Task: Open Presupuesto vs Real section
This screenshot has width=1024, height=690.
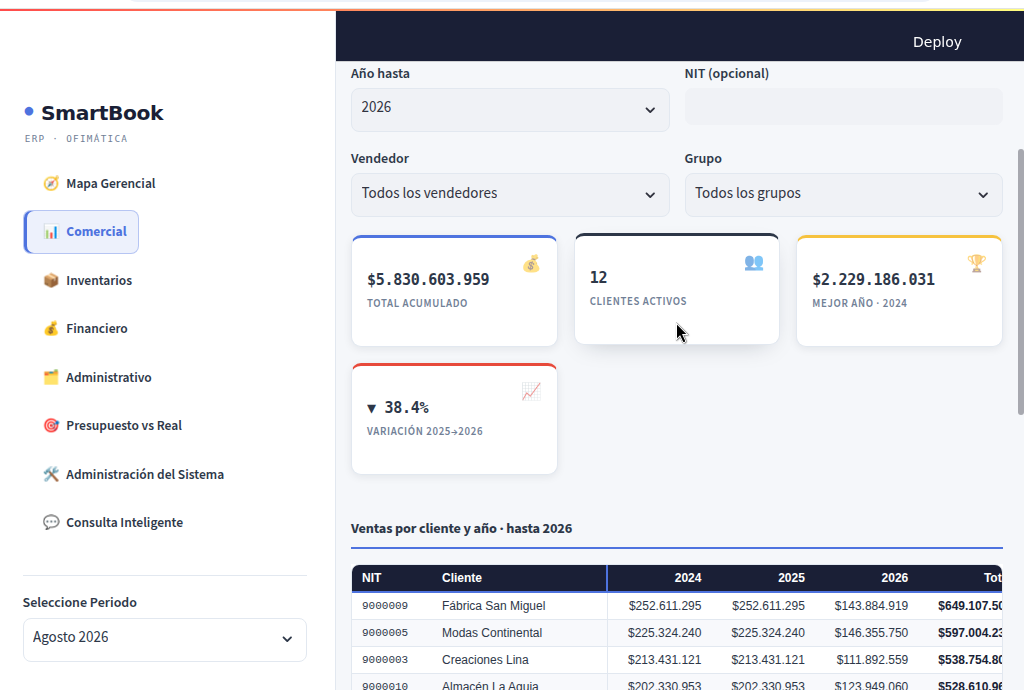Action: pyautogui.click(x=112, y=426)
